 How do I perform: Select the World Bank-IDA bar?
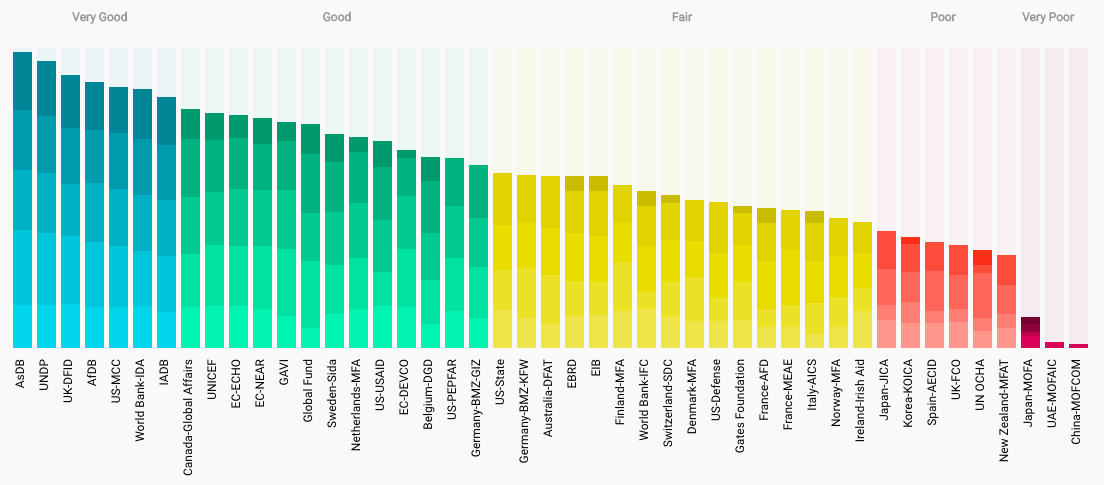tap(143, 218)
